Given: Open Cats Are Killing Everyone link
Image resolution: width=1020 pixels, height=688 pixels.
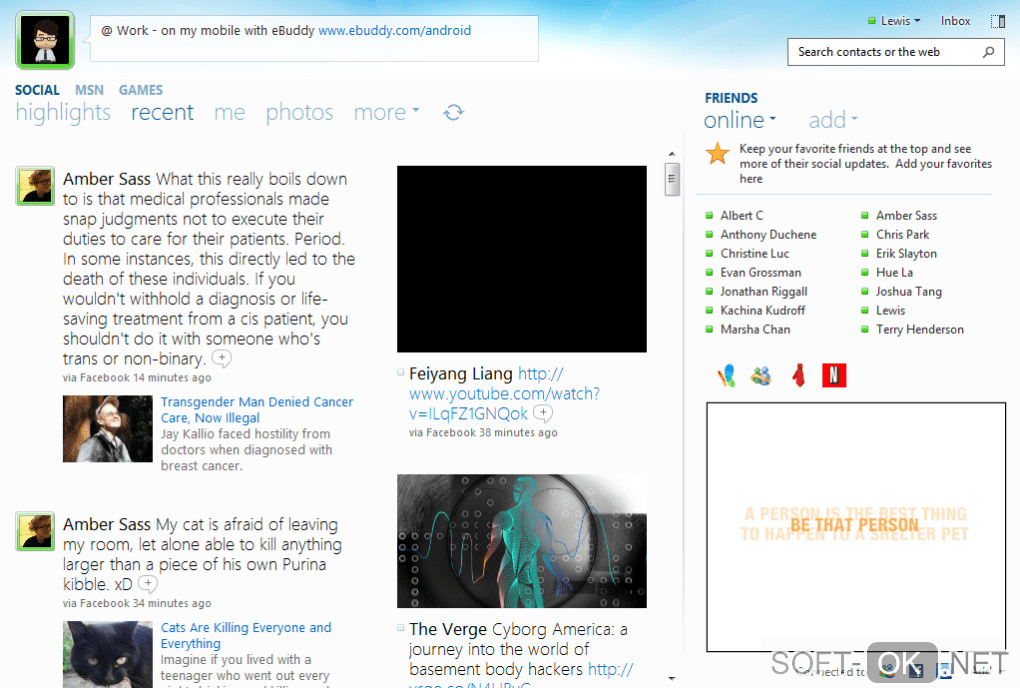Looking at the screenshot, I should point(246,635).
